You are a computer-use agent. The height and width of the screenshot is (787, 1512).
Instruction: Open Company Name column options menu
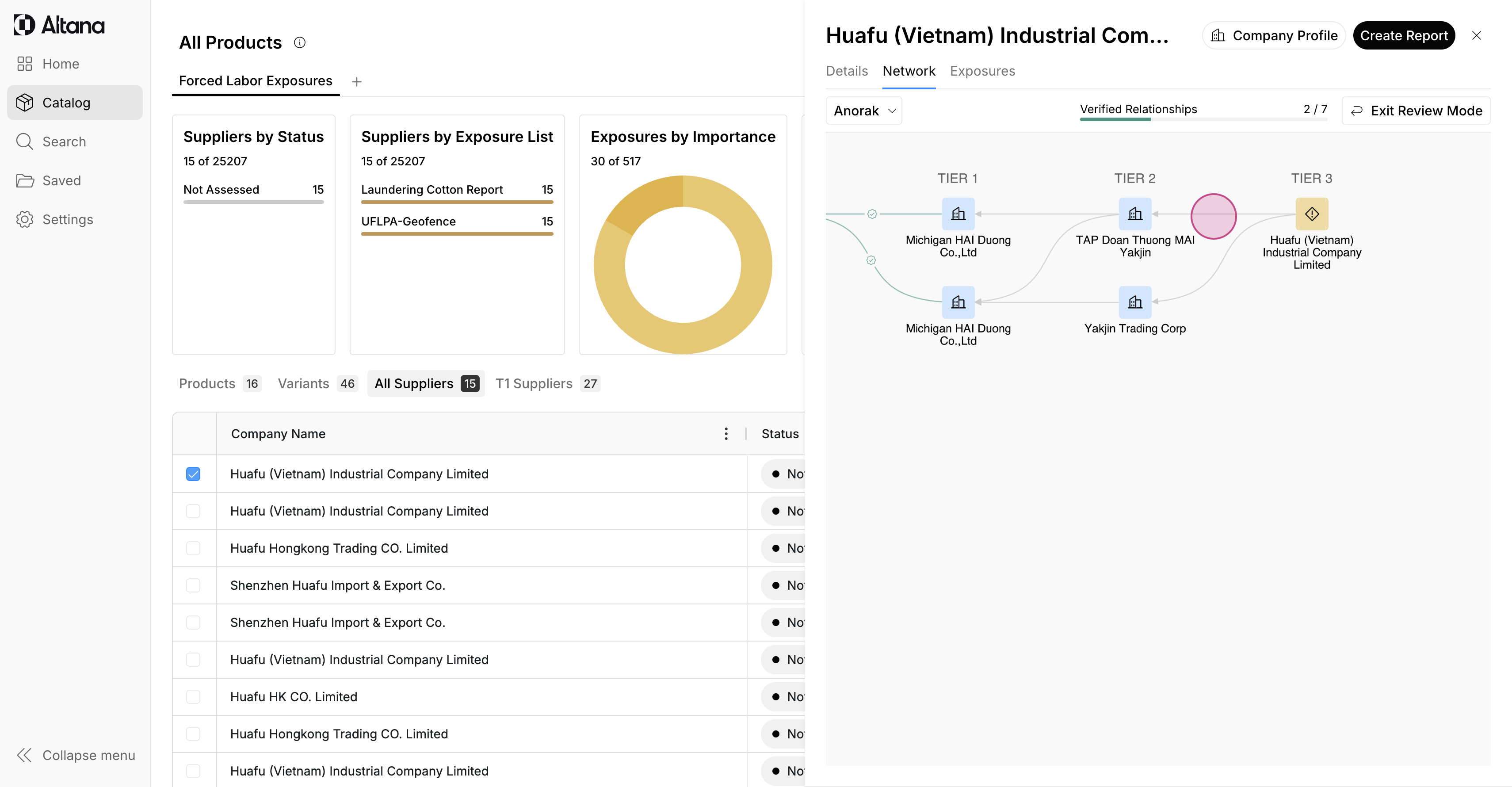tap(726, 434)
